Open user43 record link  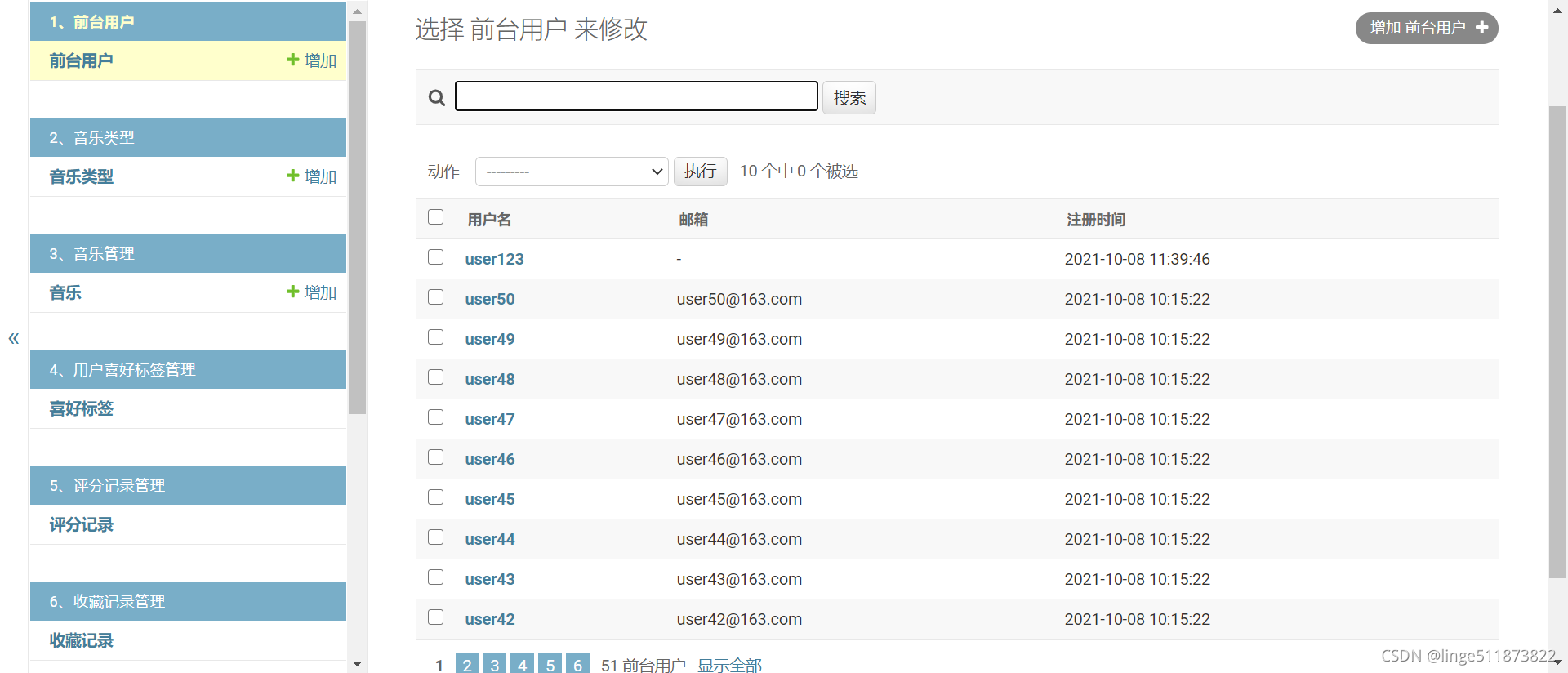pyautogui.click(x=490, y=579)
